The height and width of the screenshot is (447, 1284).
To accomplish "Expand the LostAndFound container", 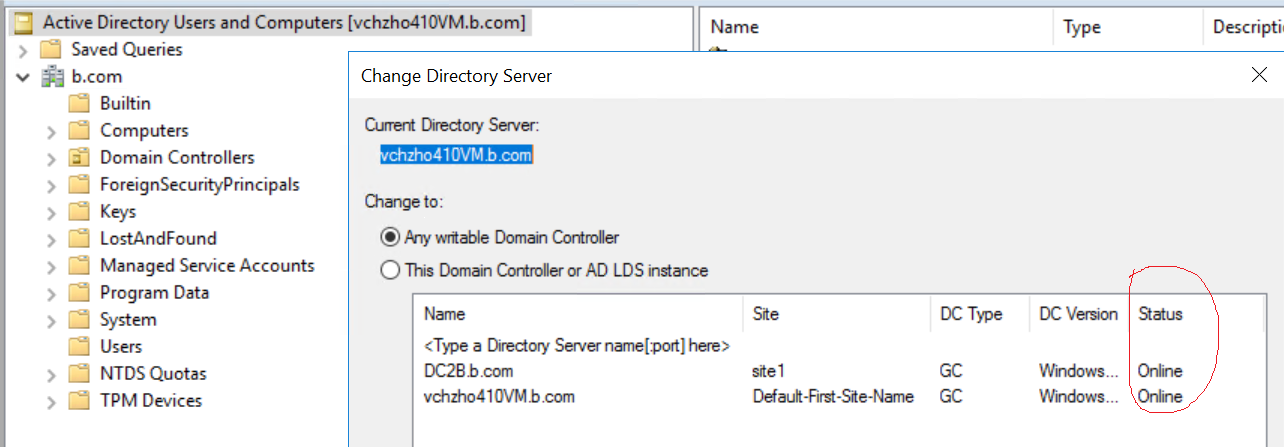I will [52, 239].
